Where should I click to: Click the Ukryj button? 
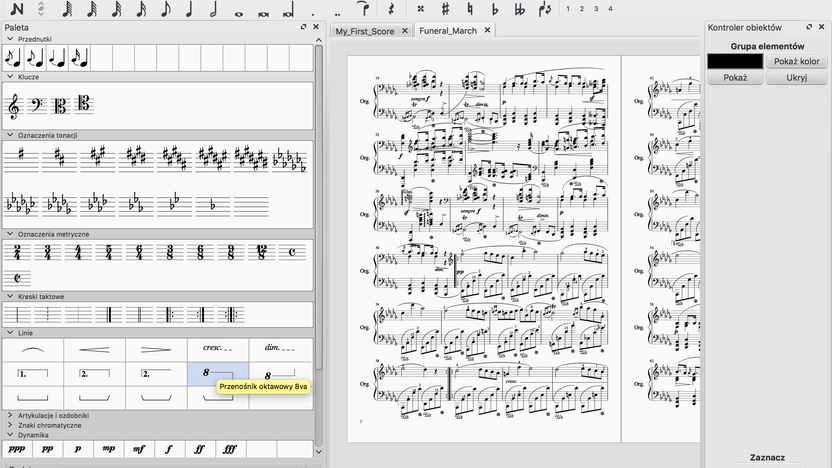796,77
